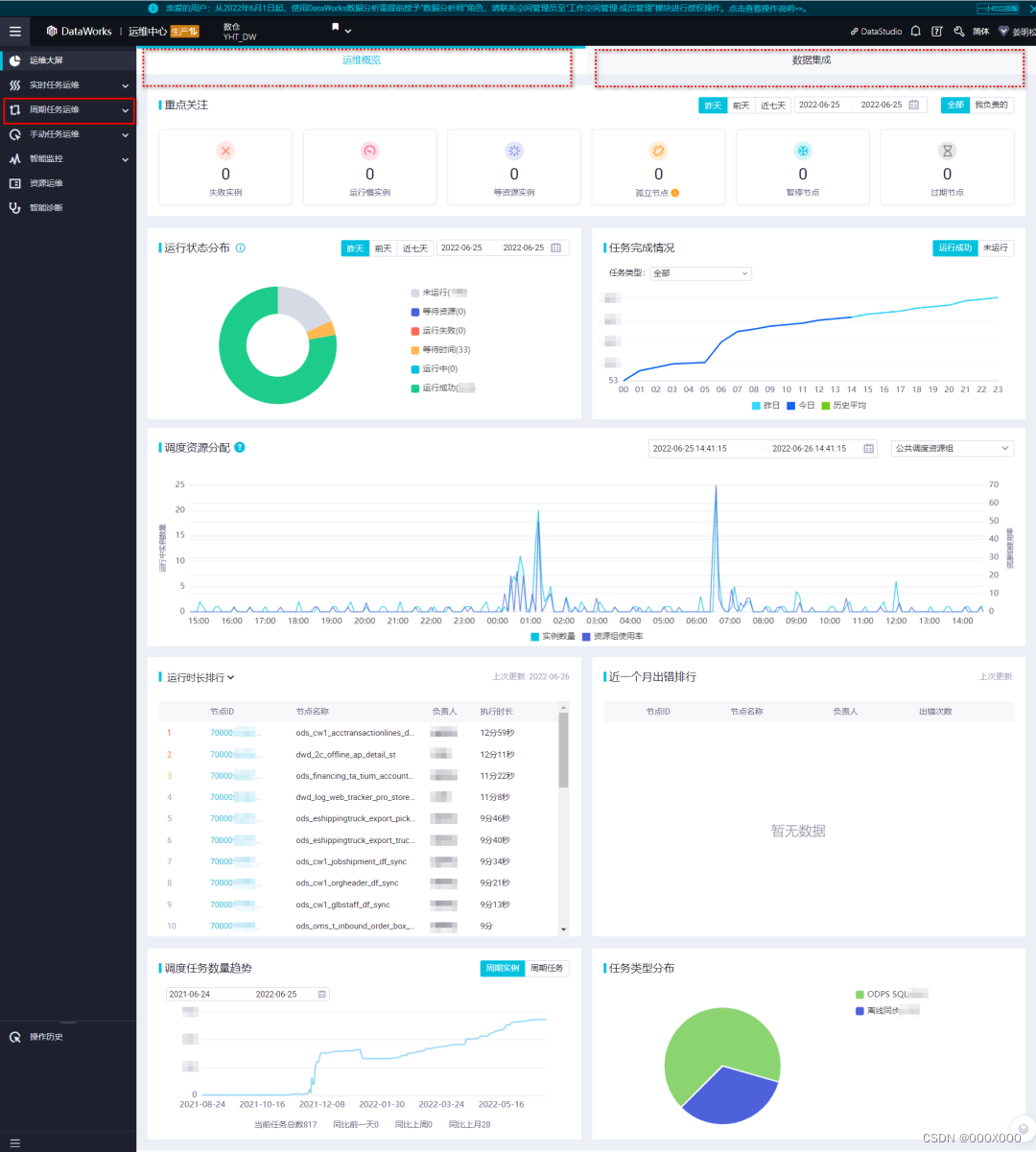Select 全部 filter in 重点关注
Image resolution: width=1036 pixels, height=1152 pixels.
[x=955, y=105]
